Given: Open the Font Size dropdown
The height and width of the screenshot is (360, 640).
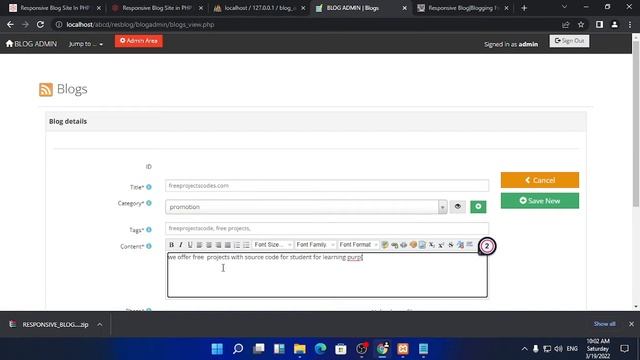Looking at the screenshot, I should (272, 244).
